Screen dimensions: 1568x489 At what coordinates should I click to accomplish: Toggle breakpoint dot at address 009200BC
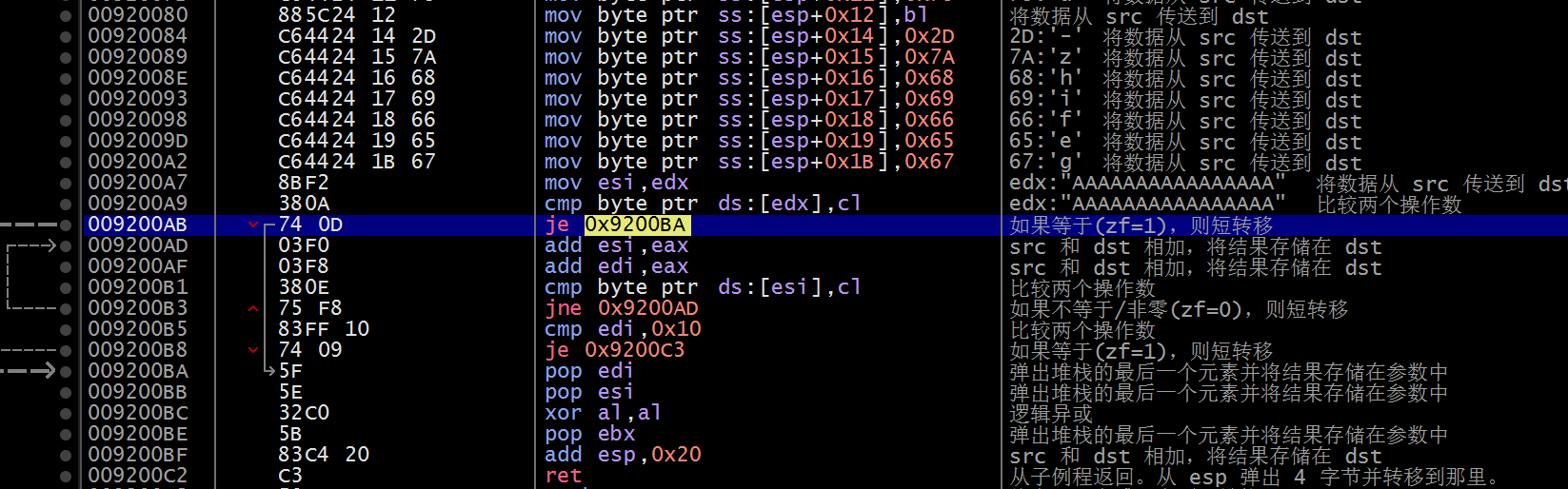[x=66, y=414]
